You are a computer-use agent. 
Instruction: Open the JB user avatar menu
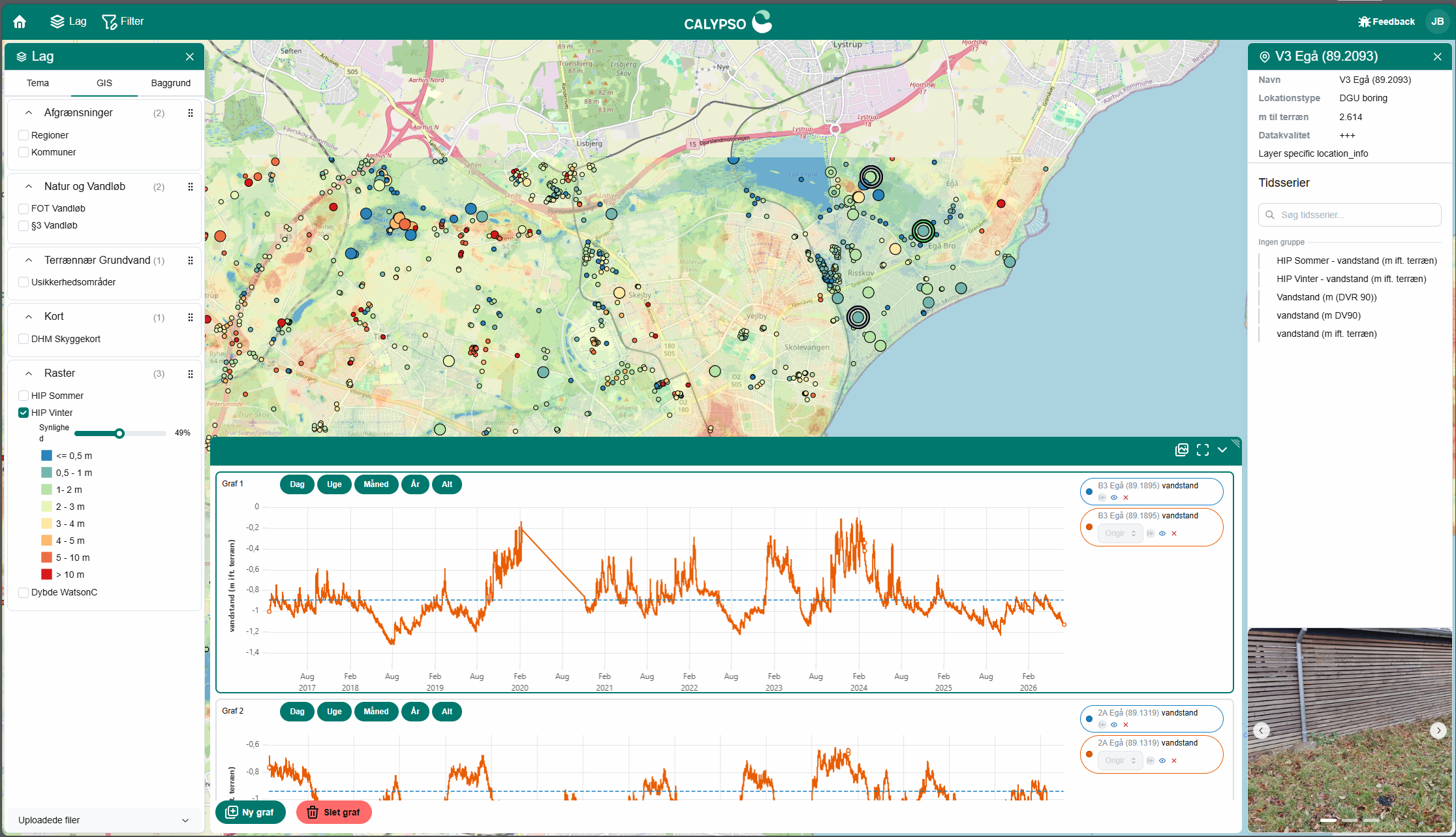click(1437, 22)
